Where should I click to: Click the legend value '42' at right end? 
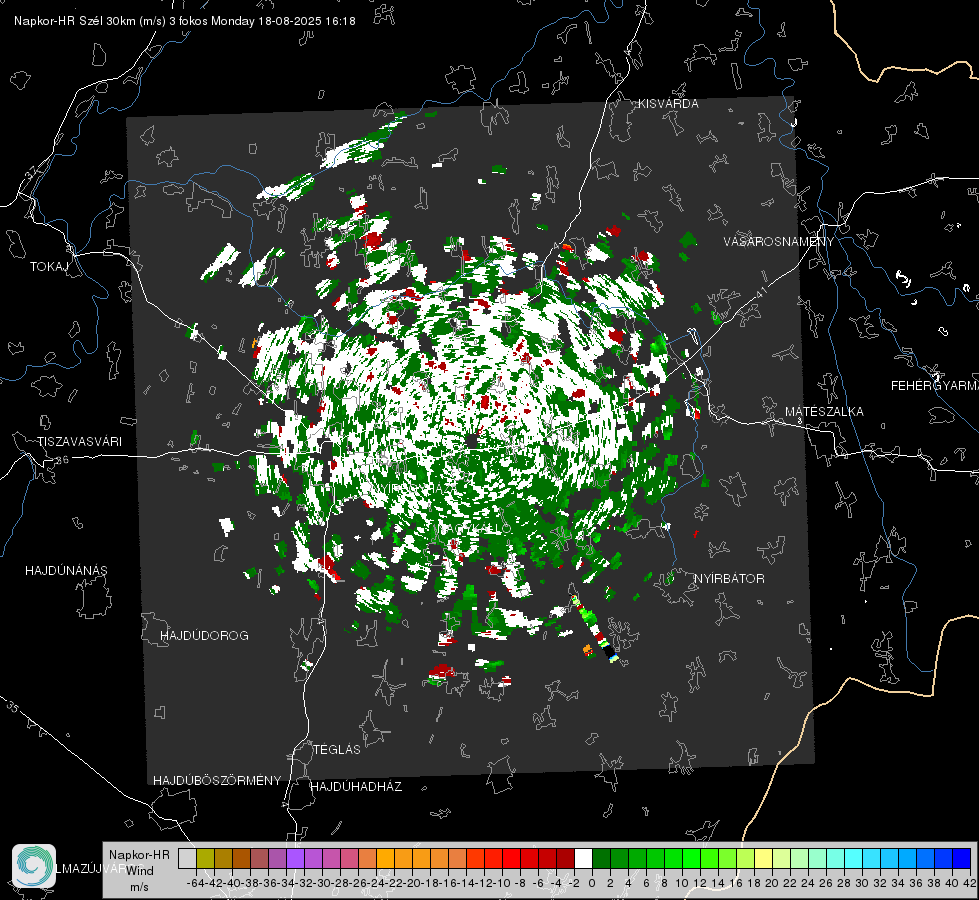click(970, 884)
